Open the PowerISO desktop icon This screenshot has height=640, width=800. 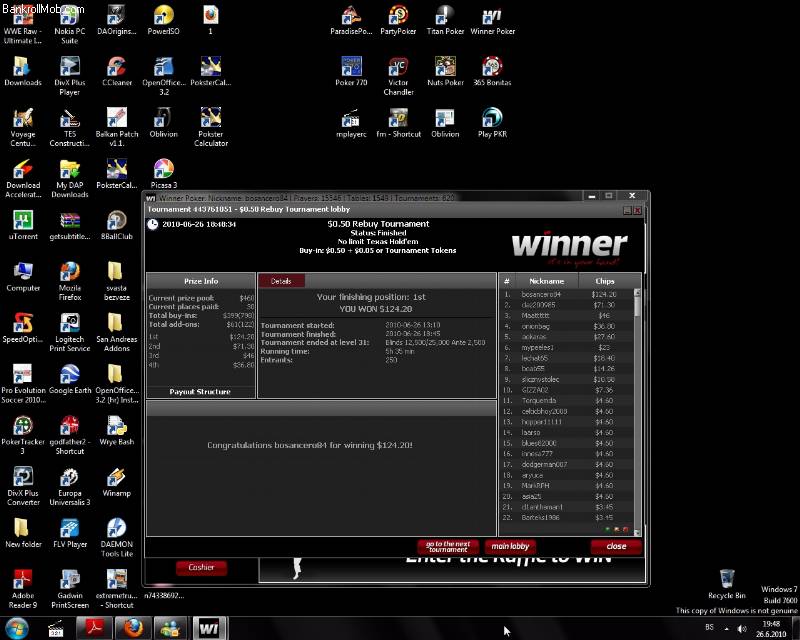(163, 21)
